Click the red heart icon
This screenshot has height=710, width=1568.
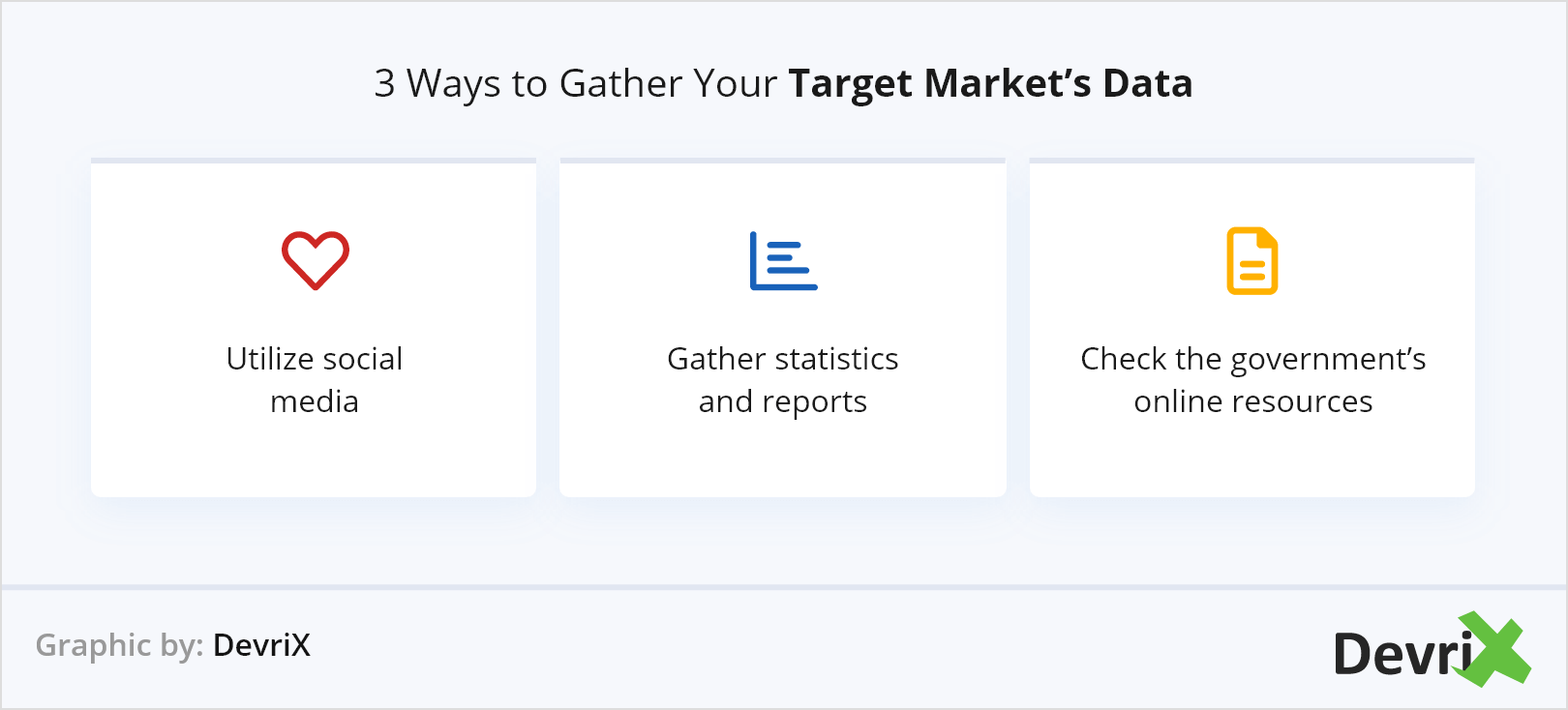click(x=315, y=260)
